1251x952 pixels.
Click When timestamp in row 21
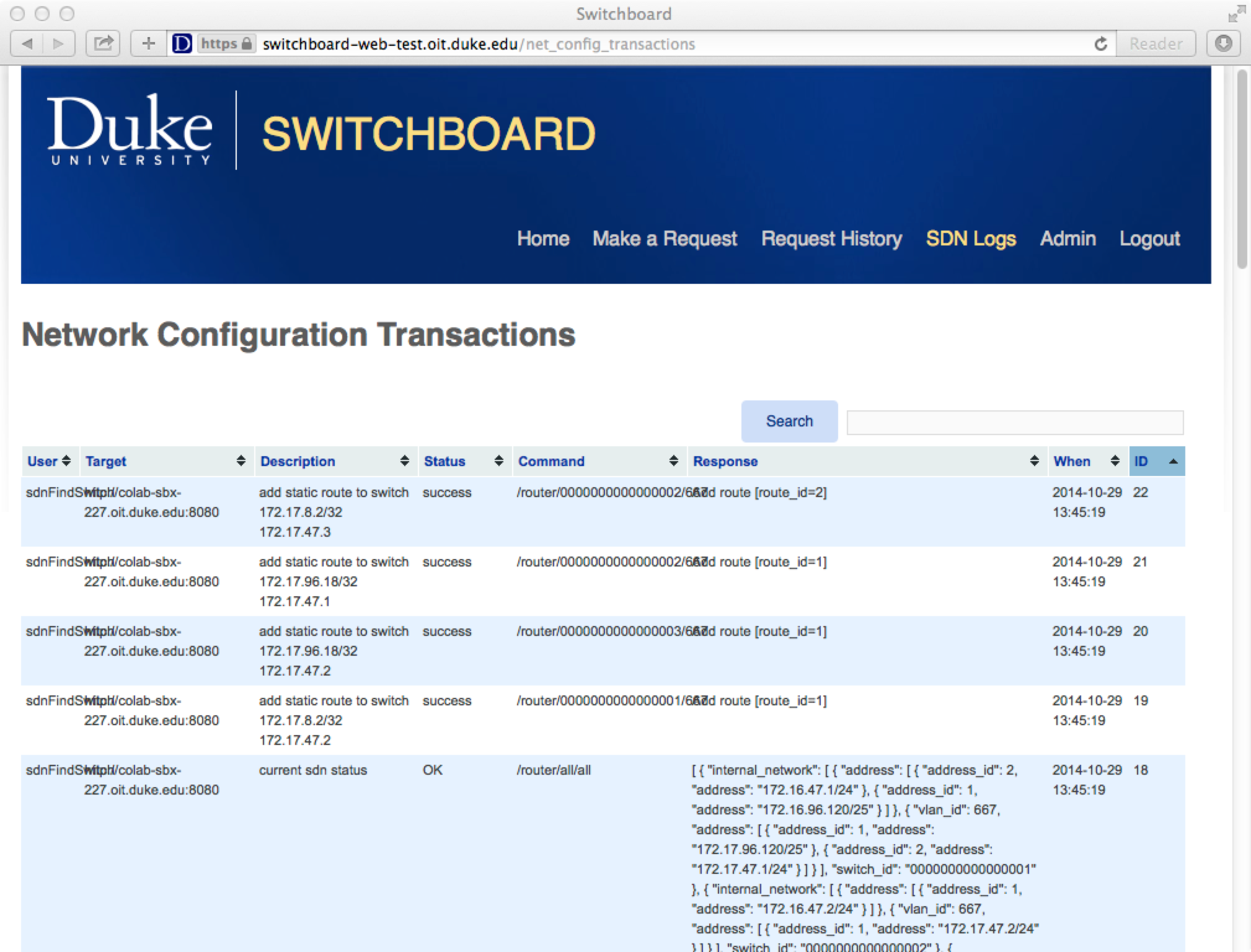point(1087,572)
